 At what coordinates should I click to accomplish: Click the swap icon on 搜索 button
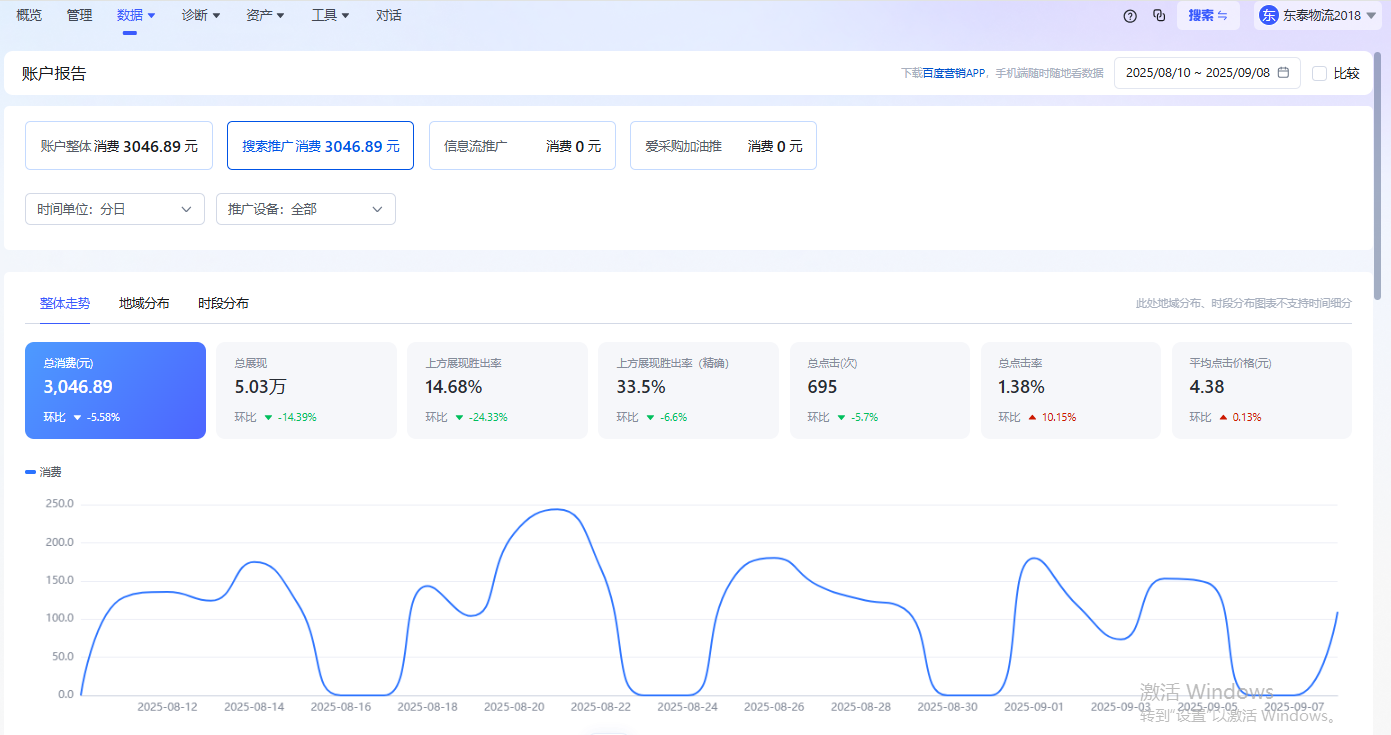(x=1222, y=16)
